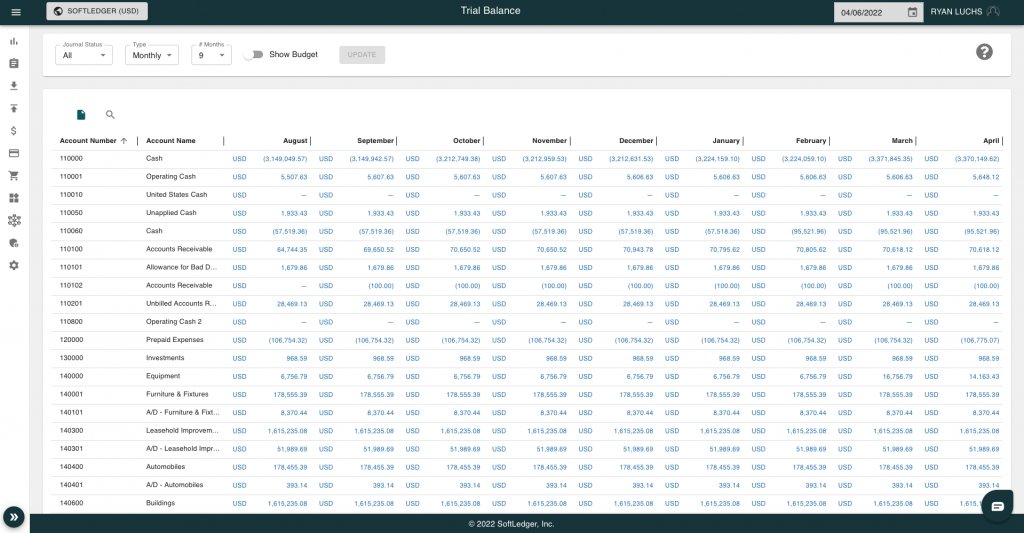Open the credit card sidebar icon

click(14, 153)
